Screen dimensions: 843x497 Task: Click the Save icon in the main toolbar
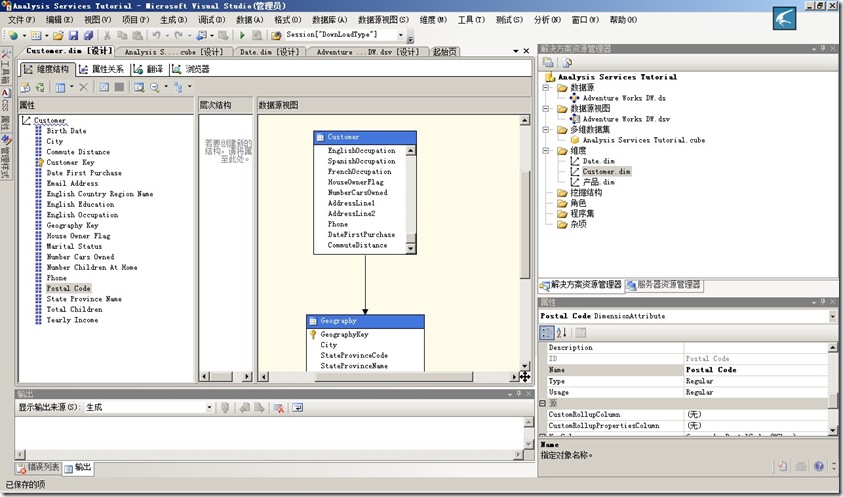click(74, 36)
